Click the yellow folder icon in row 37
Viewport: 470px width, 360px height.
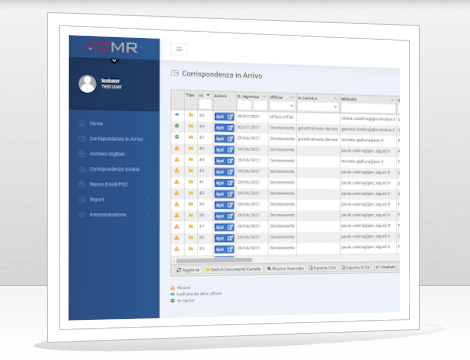pos(191,226)
